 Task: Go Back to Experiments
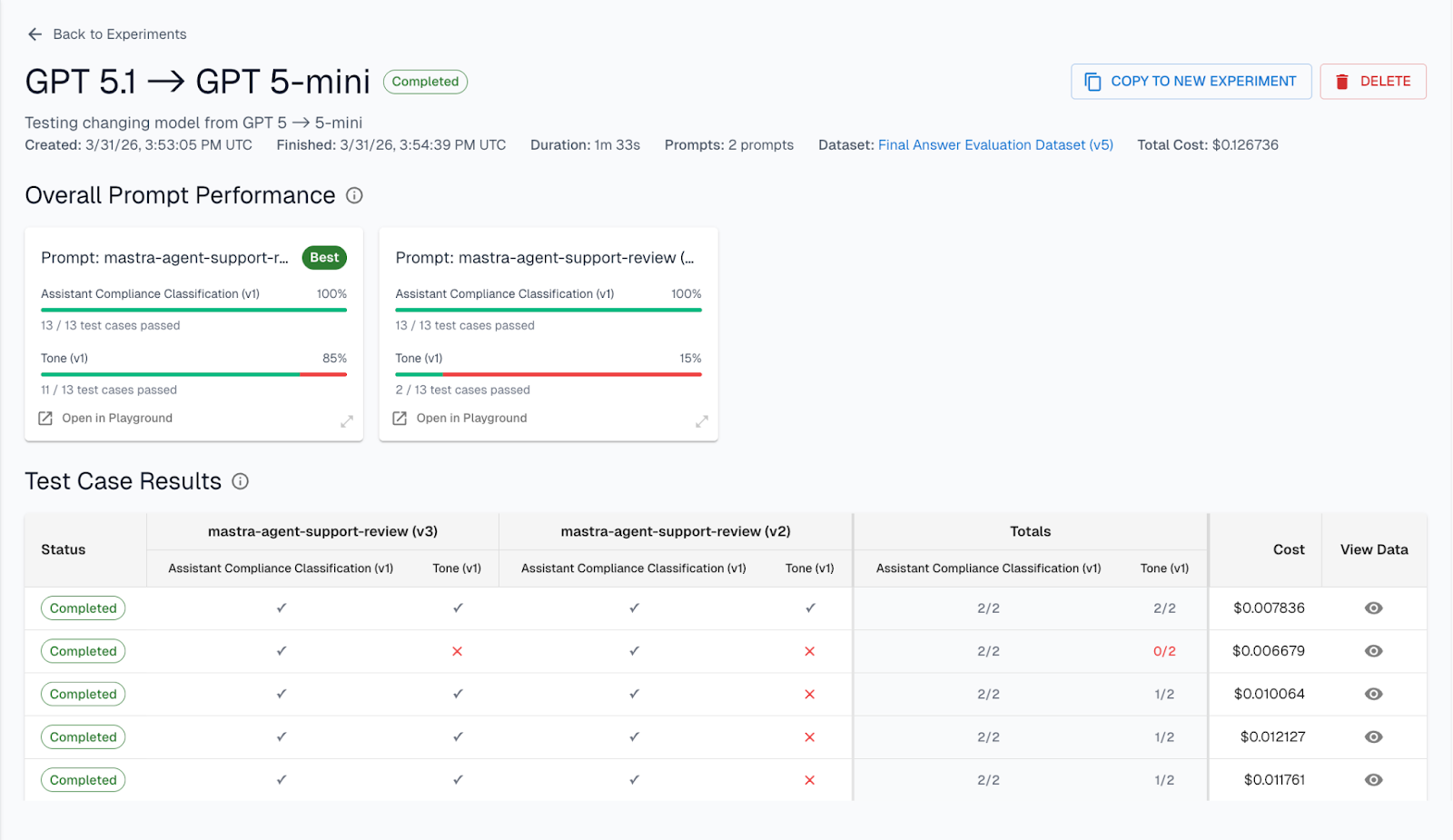click(x=119, y=34)
